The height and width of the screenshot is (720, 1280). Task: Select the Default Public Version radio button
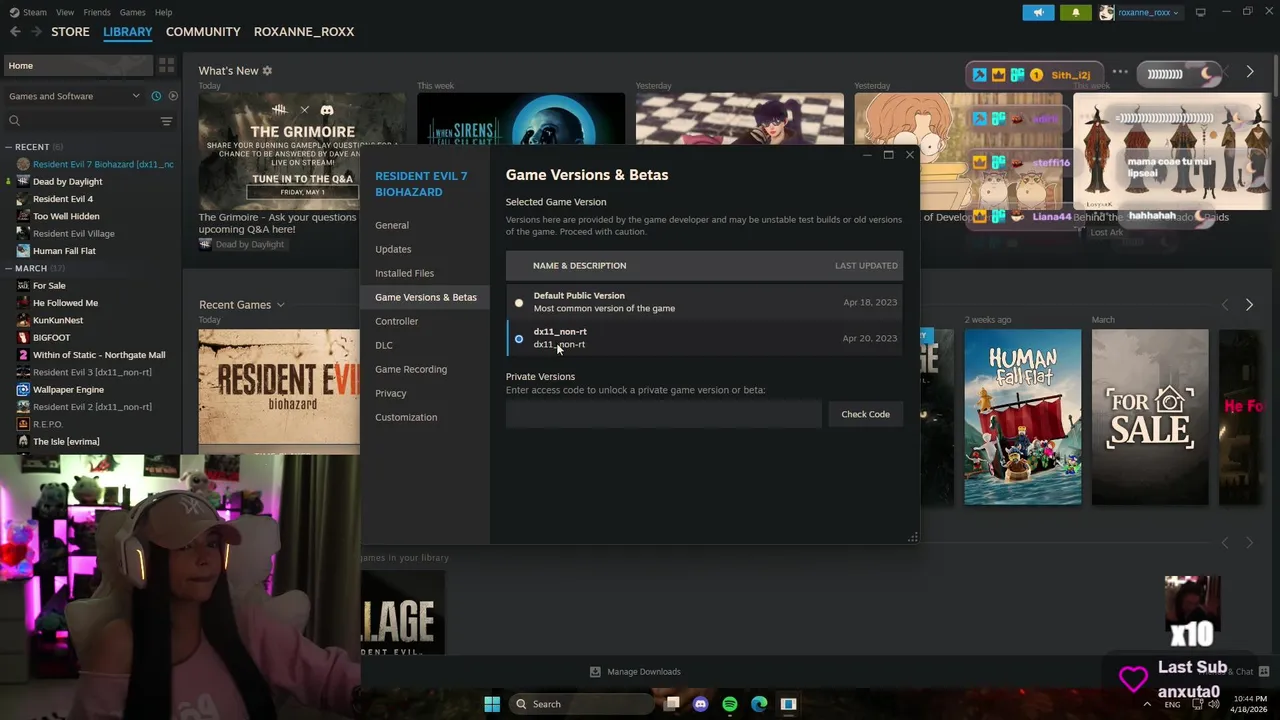[519, 302]
